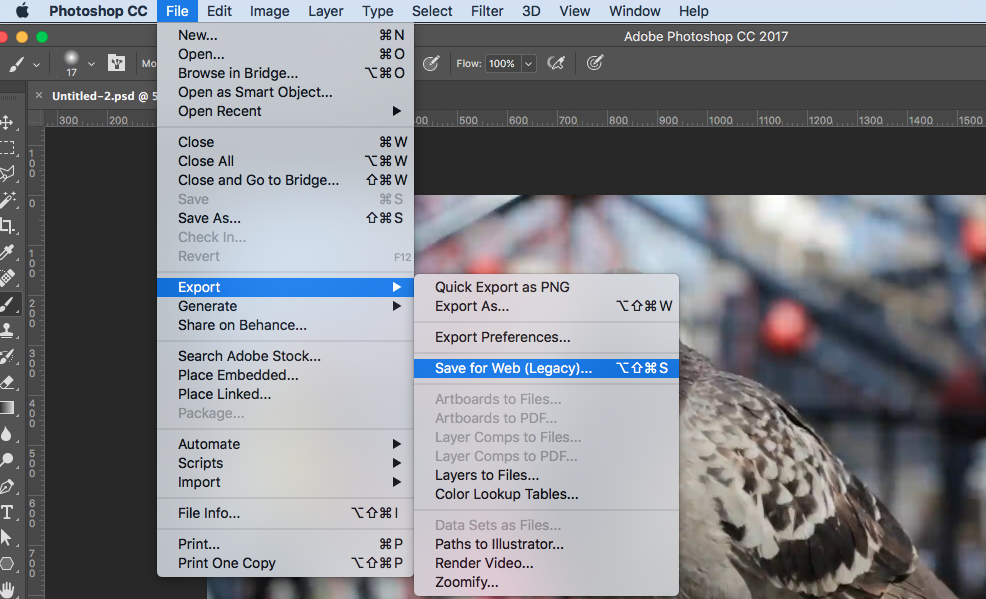This screenshot has height=599, width=986.
Task: Select the Shape tool
Action: (x=8, y=564)
